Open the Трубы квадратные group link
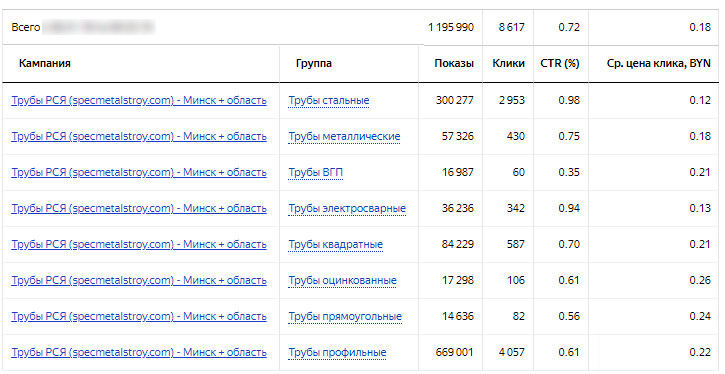This screenshot has height=374, width=725. (x=336, y=245)
